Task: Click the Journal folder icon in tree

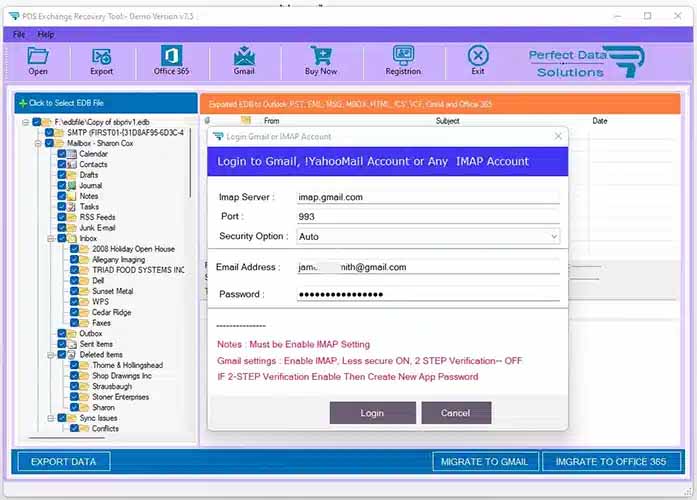Action: click(x=72, y=185)
